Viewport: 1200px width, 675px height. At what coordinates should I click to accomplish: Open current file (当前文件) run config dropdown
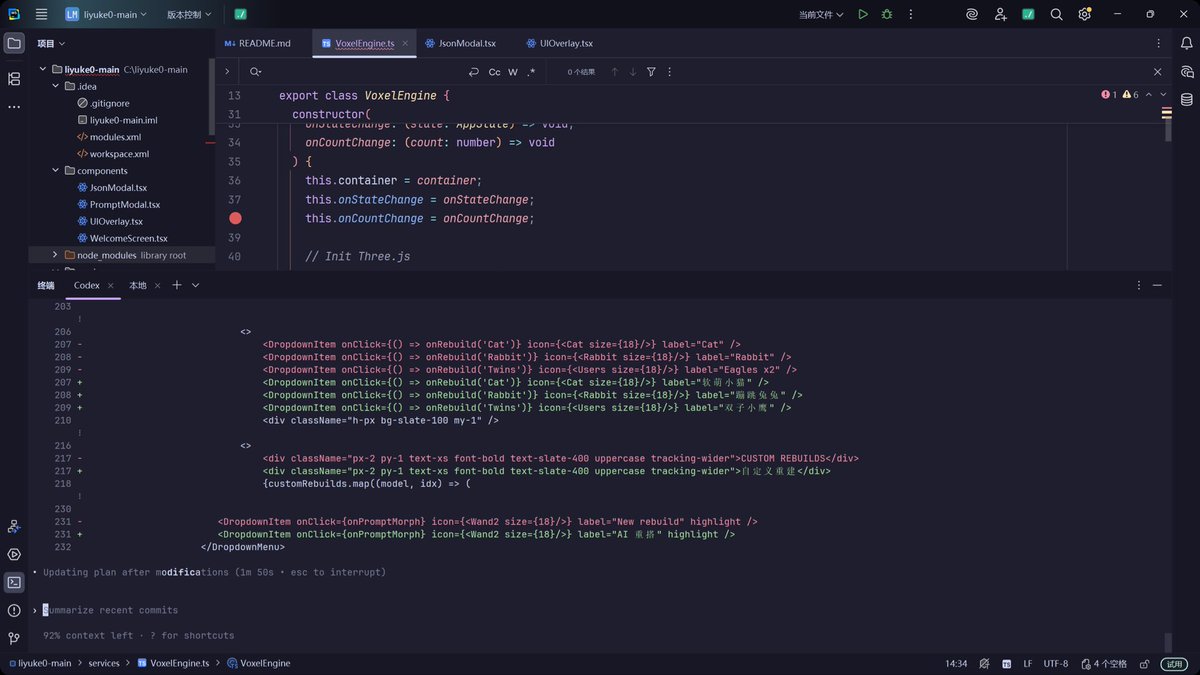(x=820, y=14)
